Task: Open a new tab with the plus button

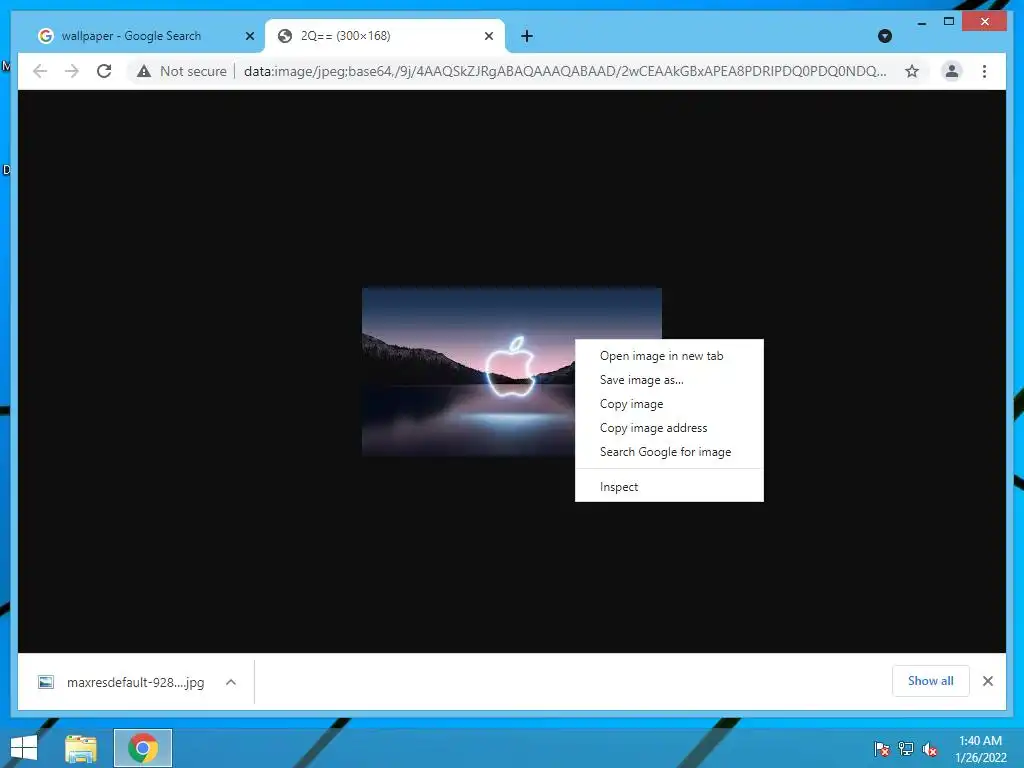Action: point(527,36)
